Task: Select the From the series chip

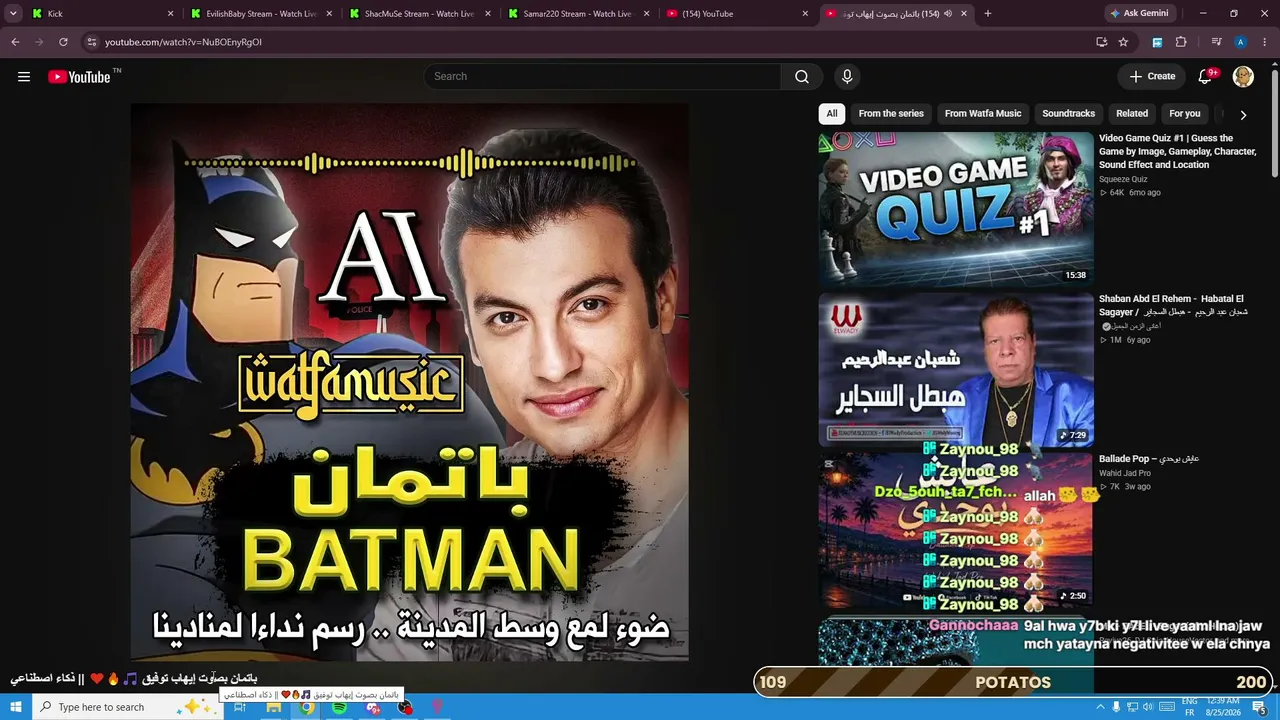Action: pyautogui.click(x=891, y=114)
